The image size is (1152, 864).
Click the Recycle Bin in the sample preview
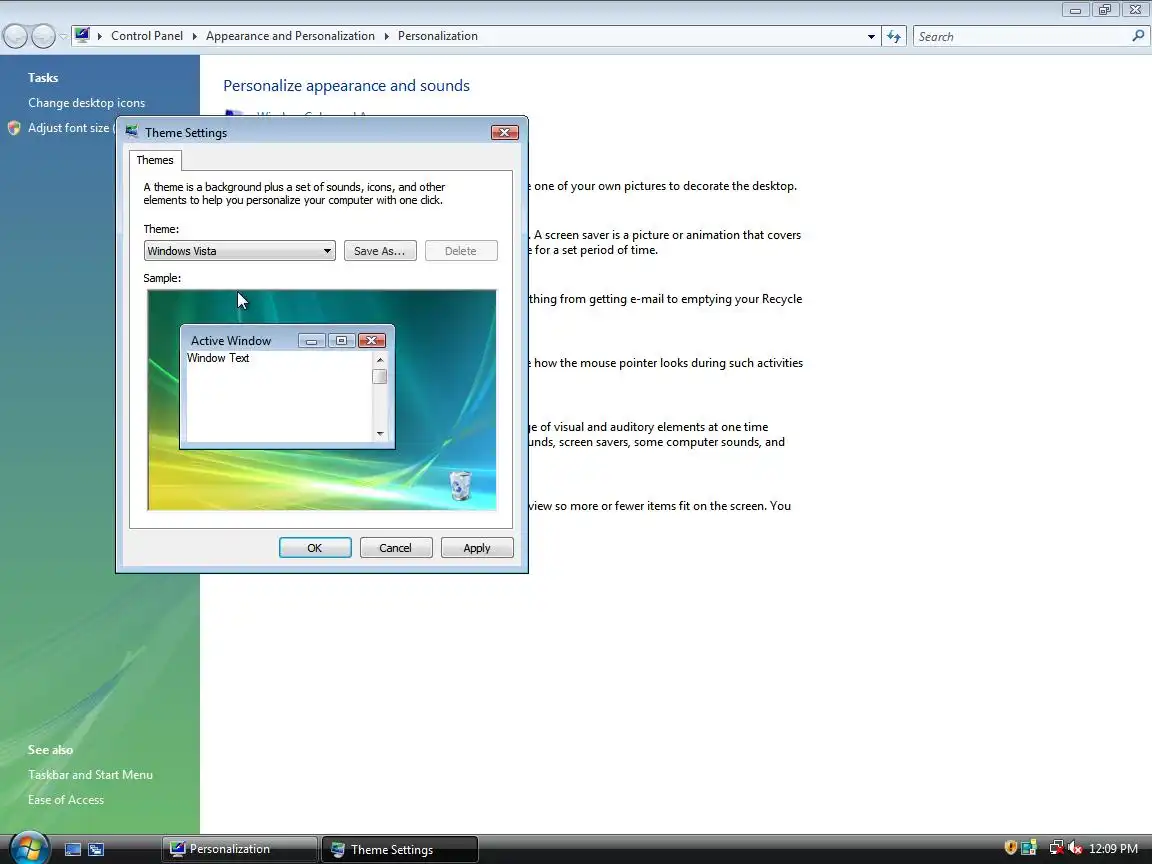point(460,485)
